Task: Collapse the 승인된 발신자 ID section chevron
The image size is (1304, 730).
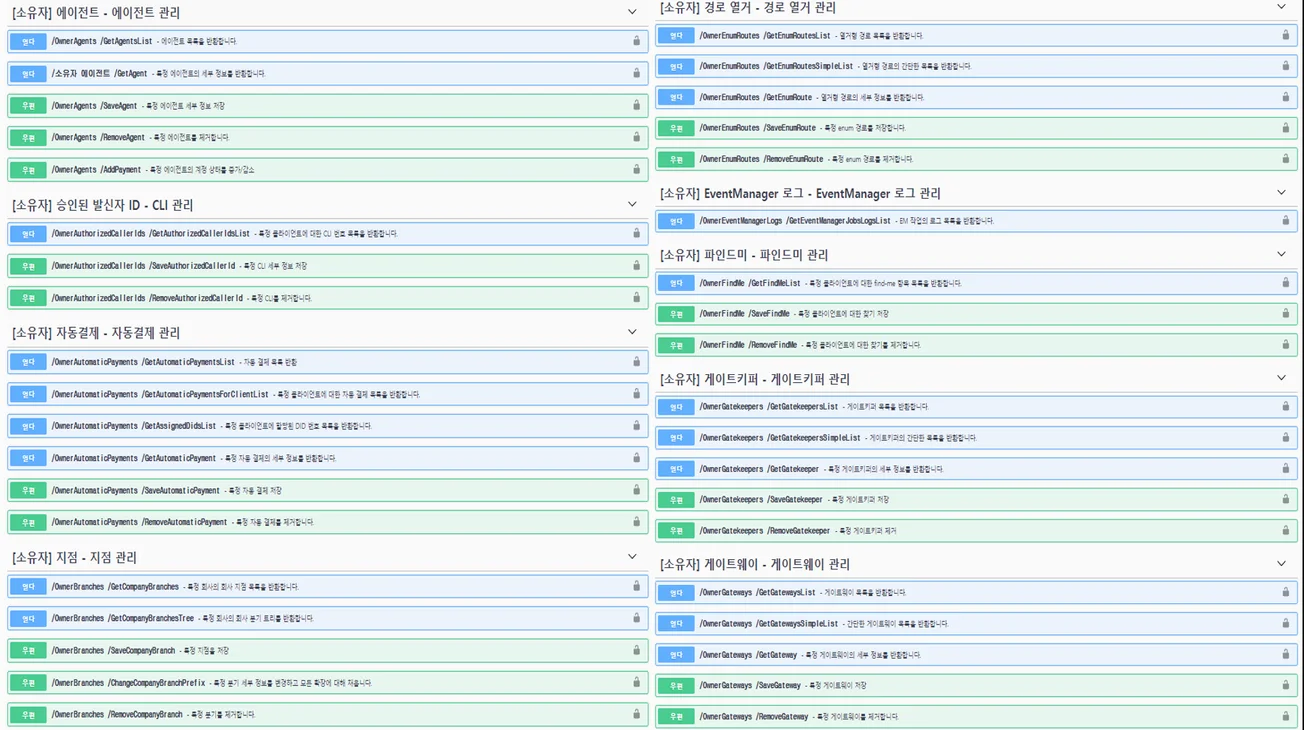Action: pyautogui.click(x=632, y=204)
